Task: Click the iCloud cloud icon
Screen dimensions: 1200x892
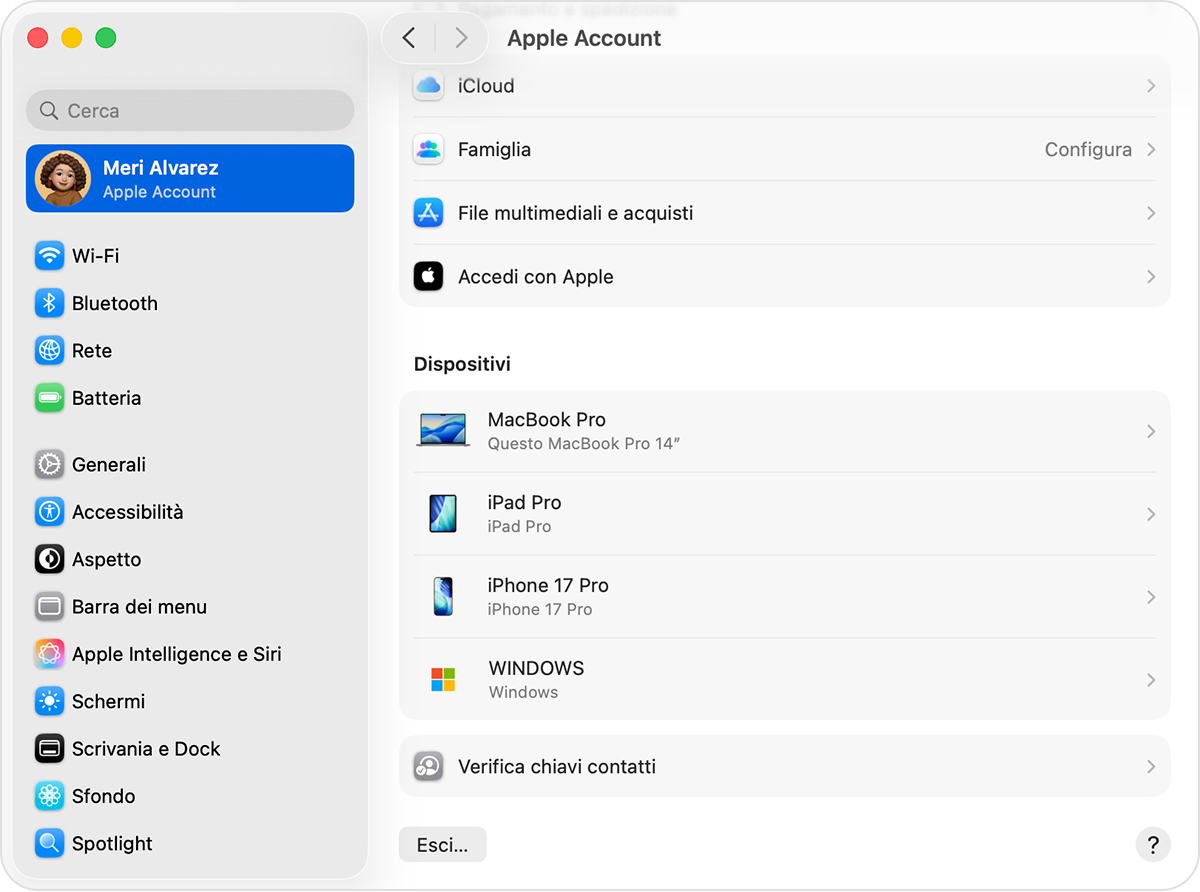Action: [x=428, y=85]
